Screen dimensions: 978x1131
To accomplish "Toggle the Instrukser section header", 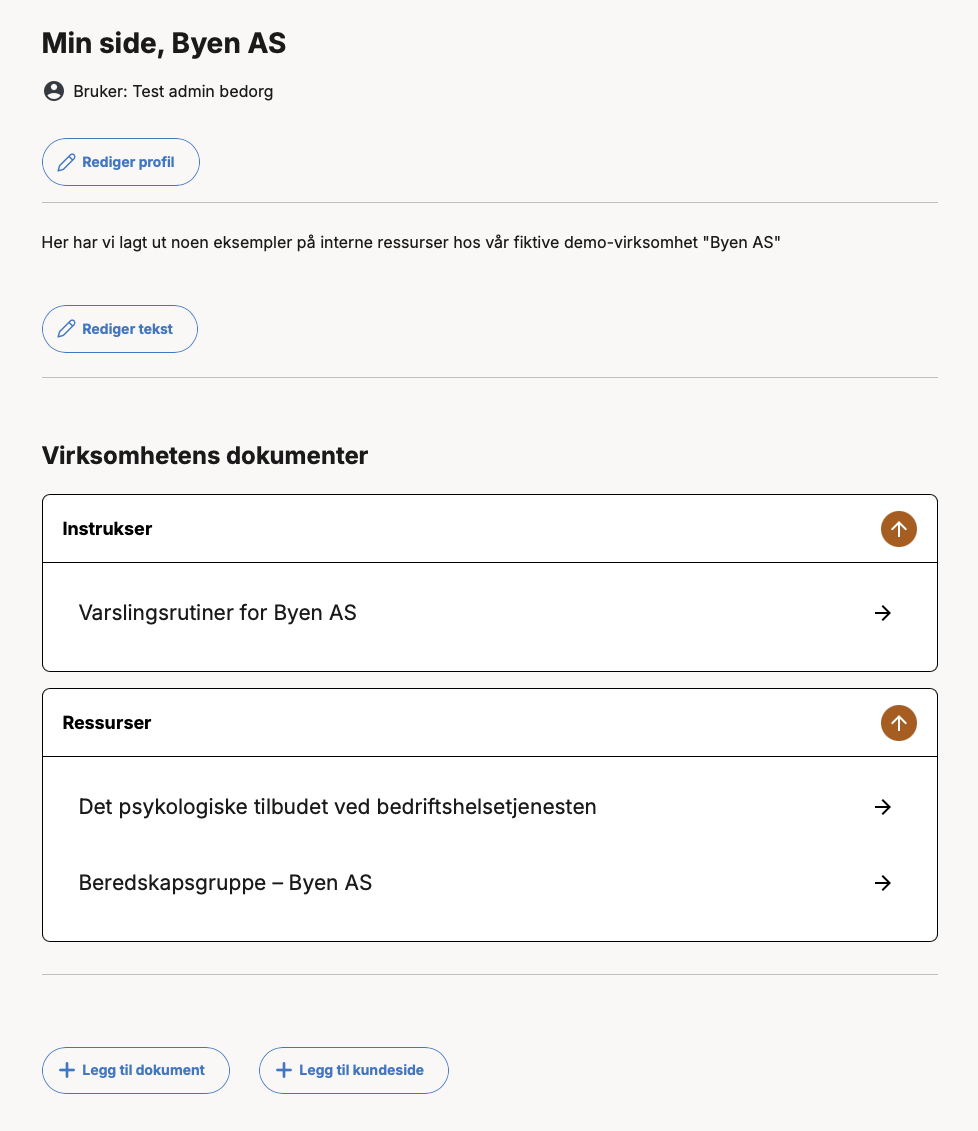I will click(490, 529).
